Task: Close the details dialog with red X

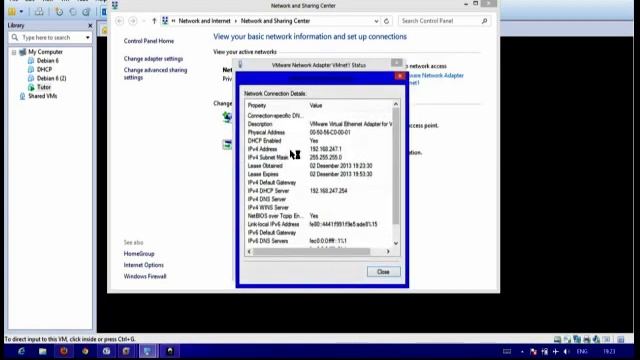Action: click(x=400, y=76)
